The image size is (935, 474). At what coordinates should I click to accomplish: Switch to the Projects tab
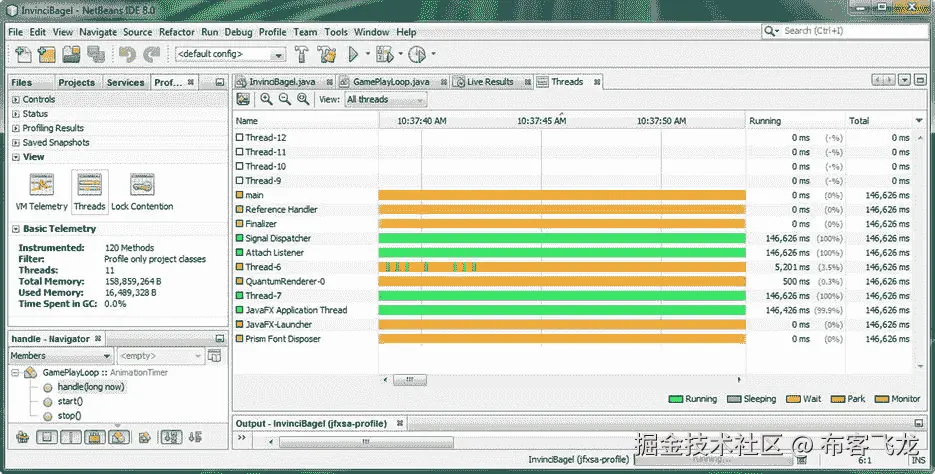tap(76, 82)
